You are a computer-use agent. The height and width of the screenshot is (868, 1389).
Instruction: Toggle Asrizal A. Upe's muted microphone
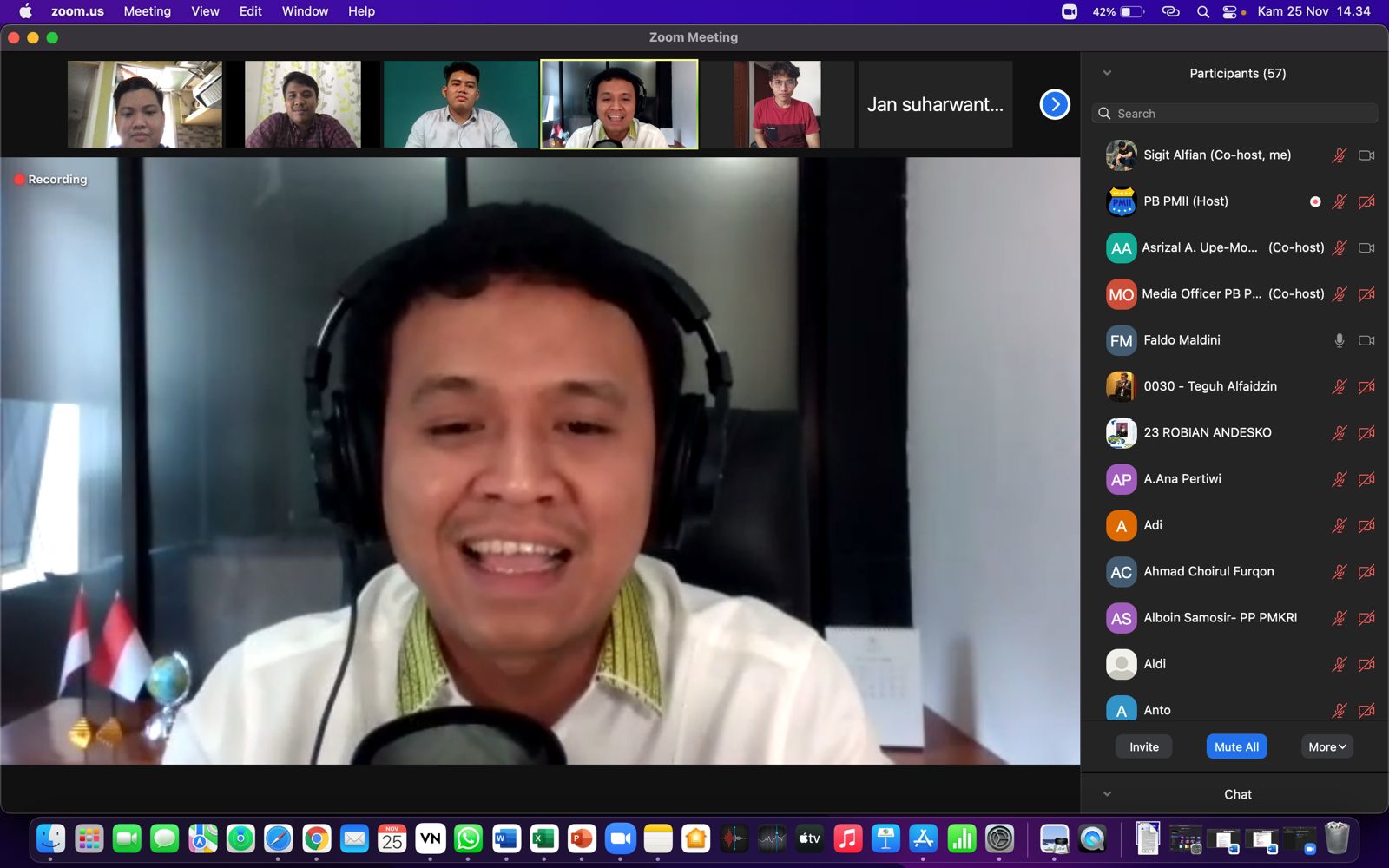[1340, 248]
